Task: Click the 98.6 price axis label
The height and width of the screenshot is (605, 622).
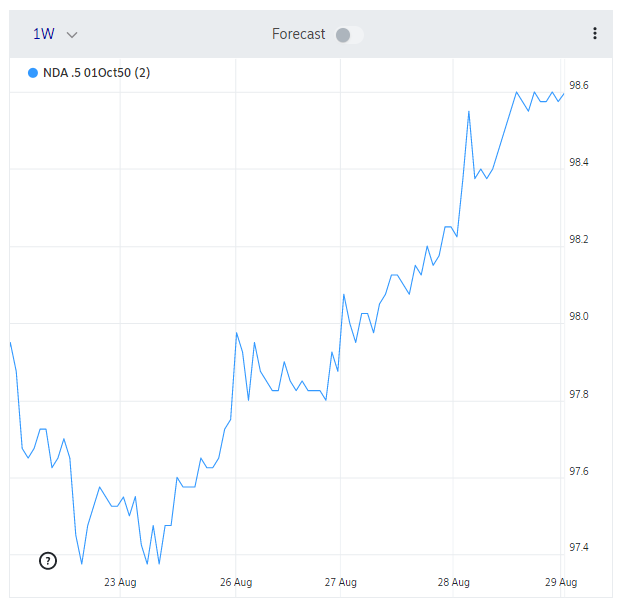Action: pos(579,85)
